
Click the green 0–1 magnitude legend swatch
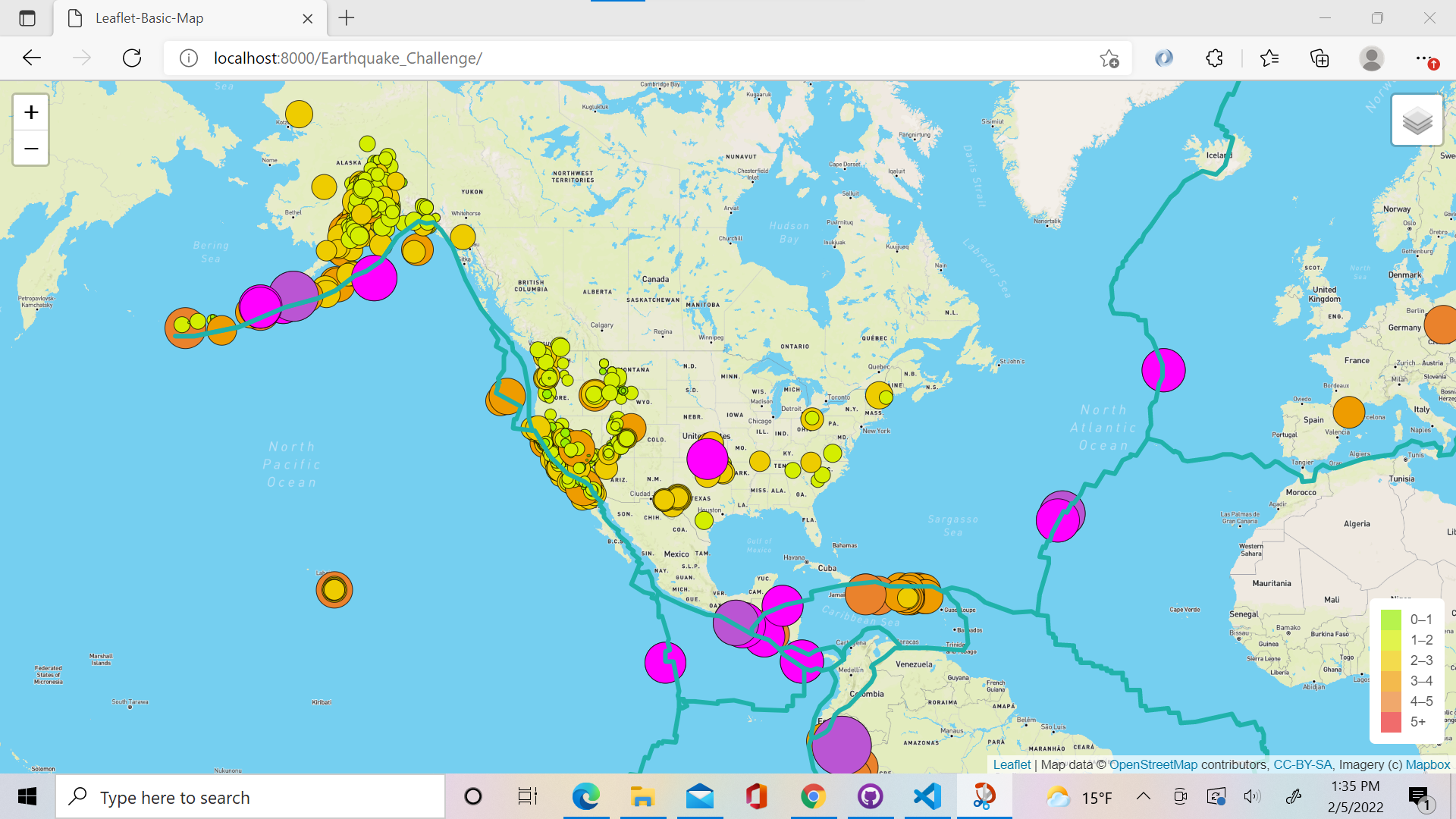click(x=1392, y=619)
